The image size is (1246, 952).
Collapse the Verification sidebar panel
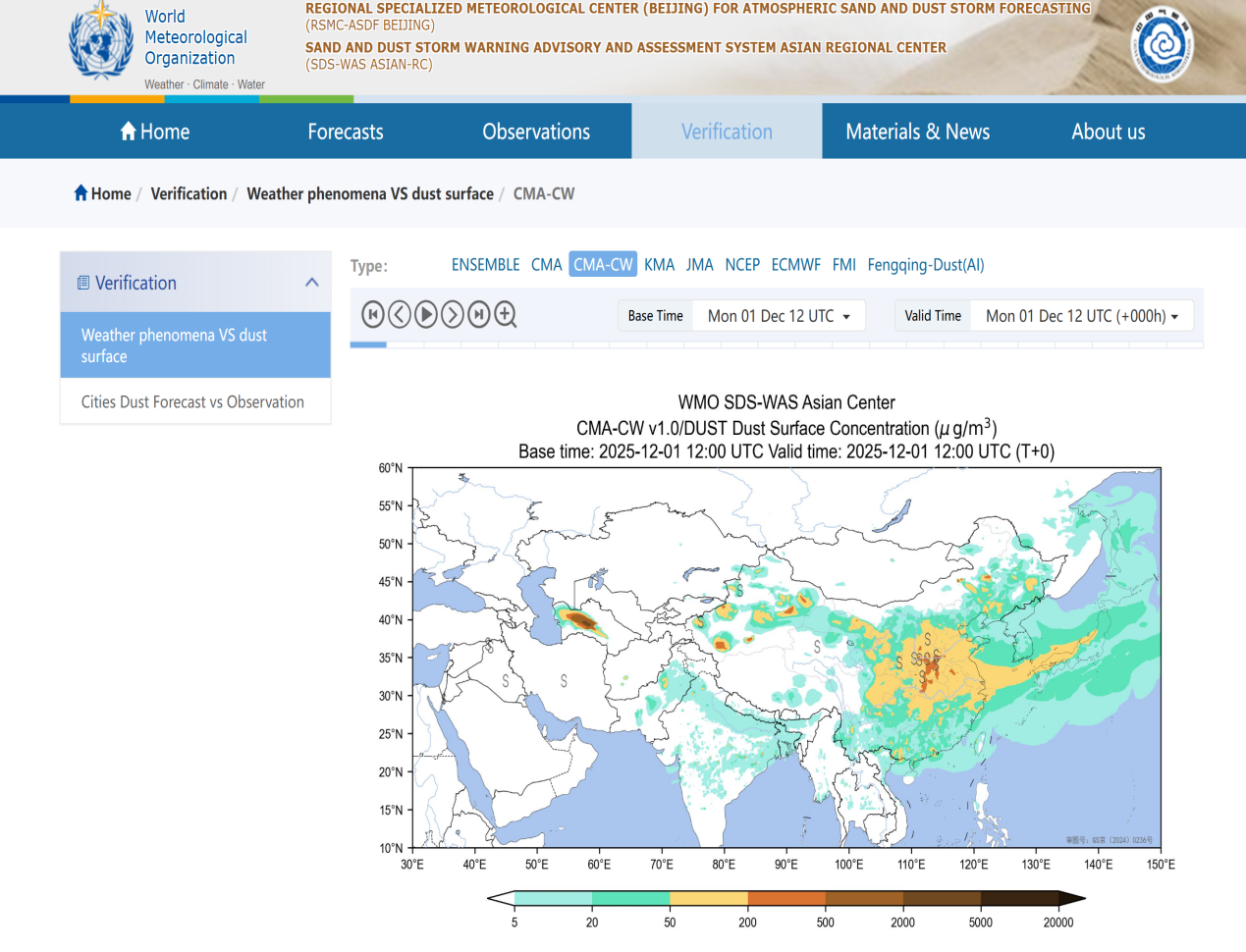pyautogui.click(x=311, y=283)
